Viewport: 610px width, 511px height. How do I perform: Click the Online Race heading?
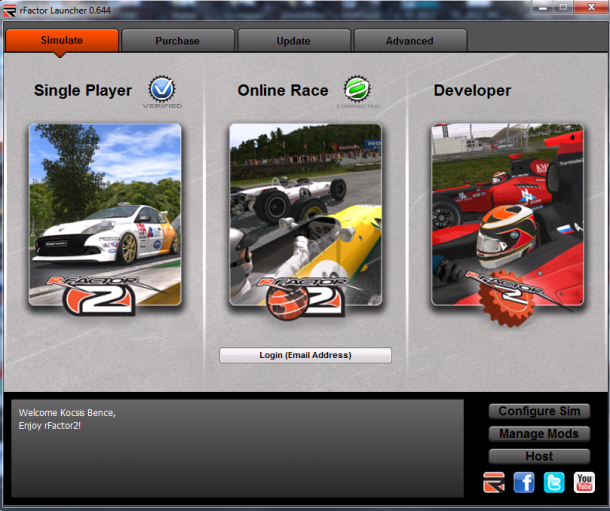[x=283, y=91]
